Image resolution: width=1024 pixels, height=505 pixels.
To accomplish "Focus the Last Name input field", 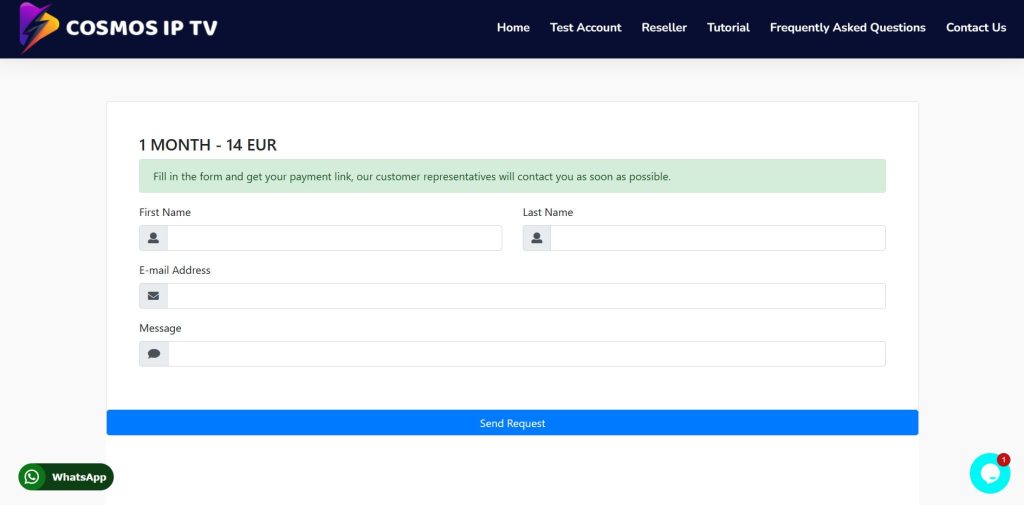I will coord(718,238).
